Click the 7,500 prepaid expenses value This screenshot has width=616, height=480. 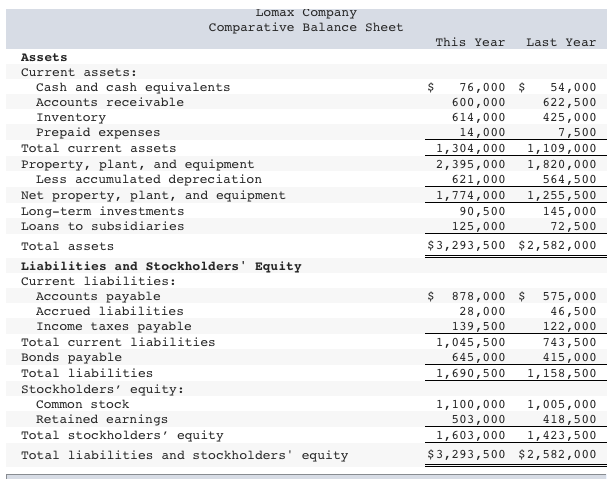tap(577, 132)
